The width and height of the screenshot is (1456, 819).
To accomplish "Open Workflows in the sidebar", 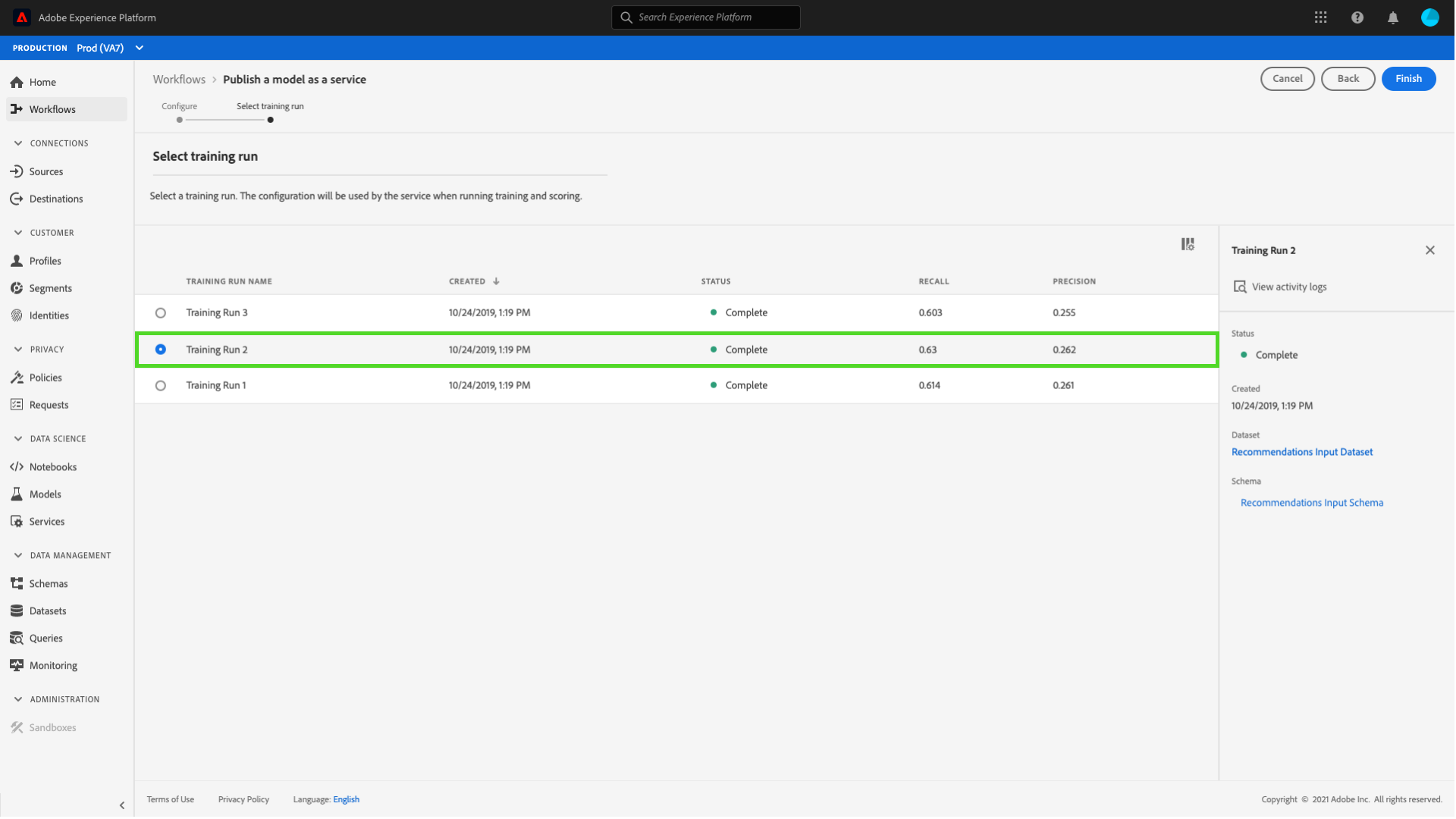I will click(52, 109).
